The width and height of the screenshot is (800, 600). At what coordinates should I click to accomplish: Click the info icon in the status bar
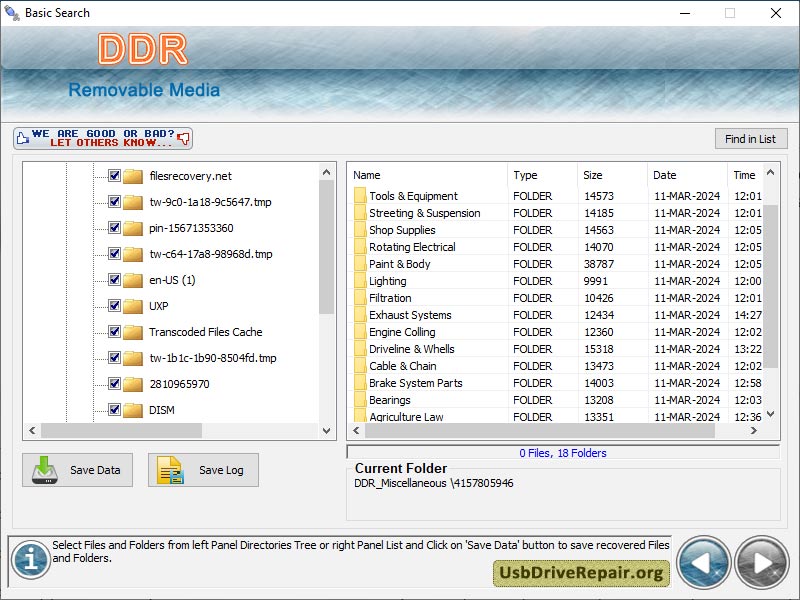point(31,559)
